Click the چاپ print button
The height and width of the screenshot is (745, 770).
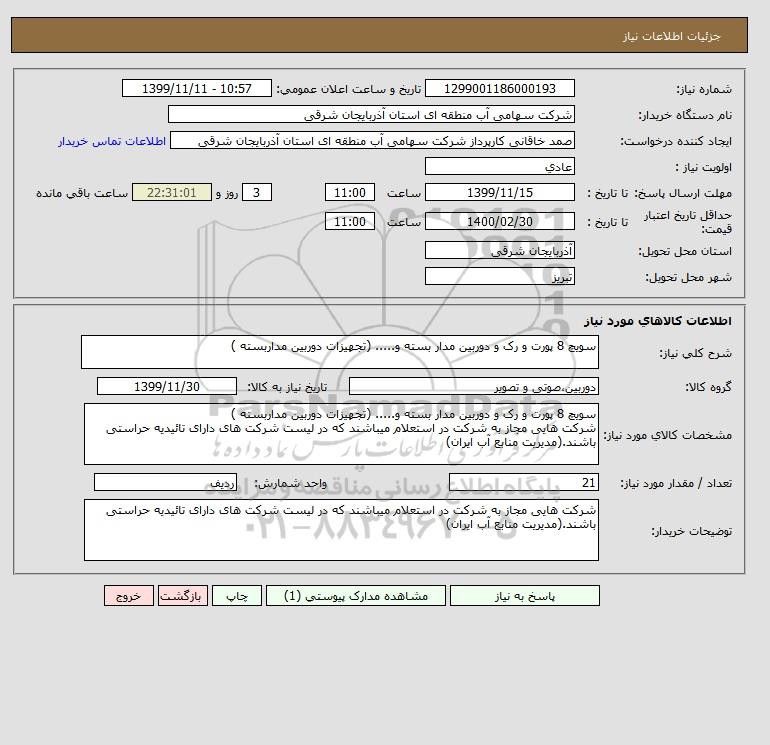pyautogui.click(x=237, y=596)
